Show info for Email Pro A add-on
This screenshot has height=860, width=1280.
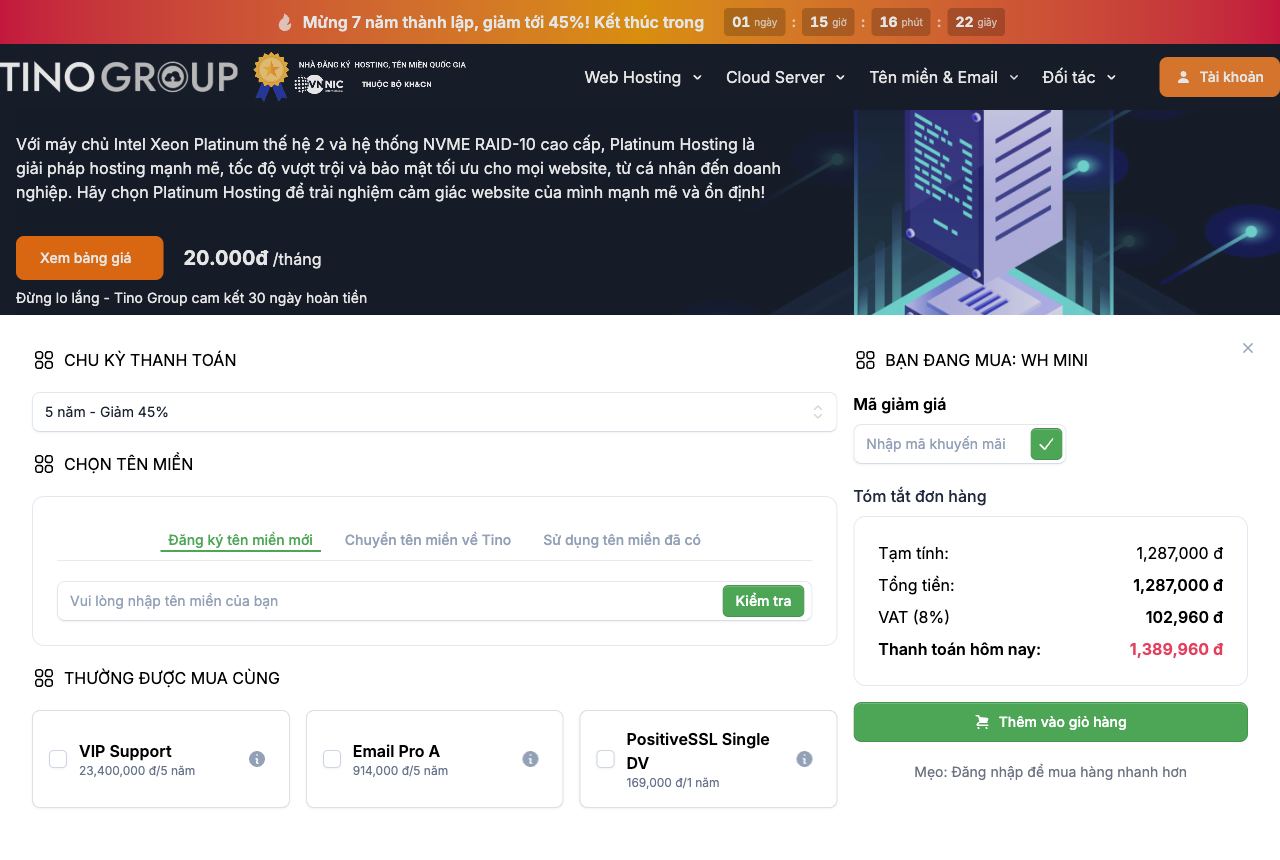click(x=530, y=759)
